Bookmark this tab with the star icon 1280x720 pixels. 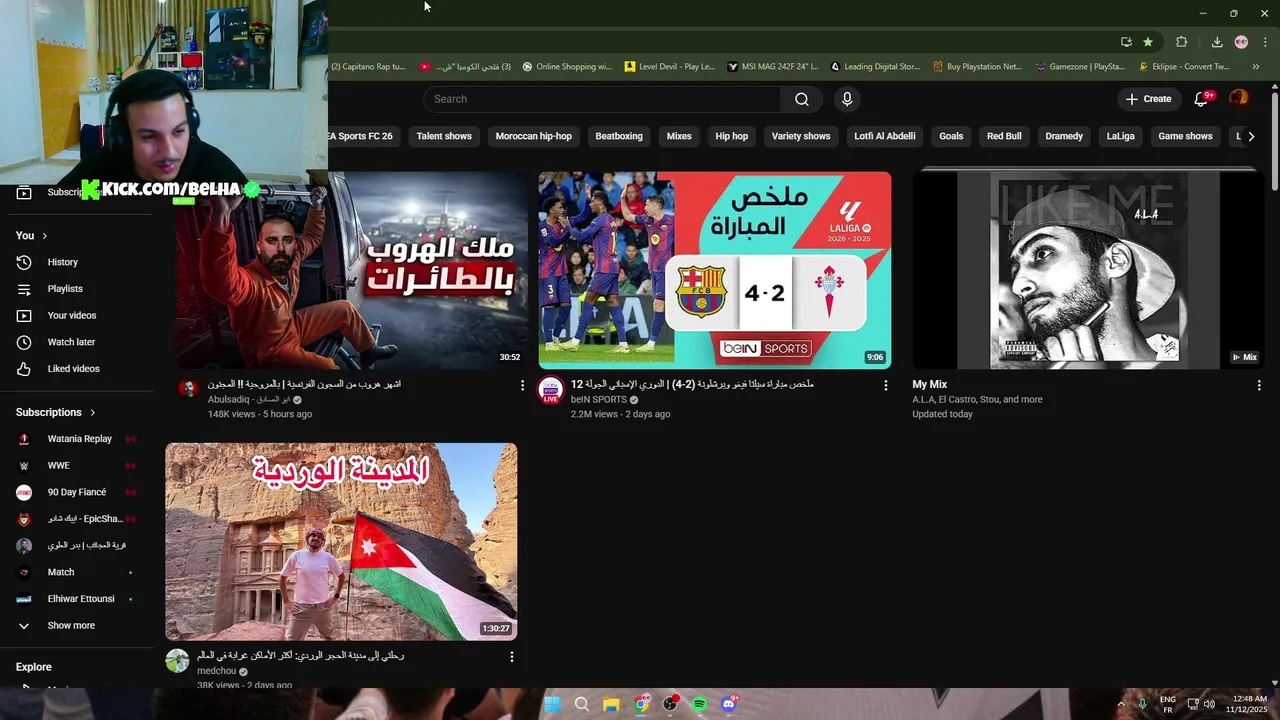(x=1148, y=42)
